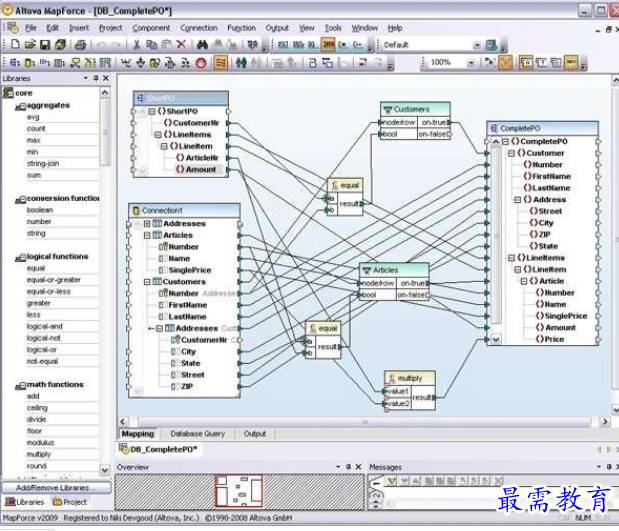Collapse the Articles table in Connection1

147,235
